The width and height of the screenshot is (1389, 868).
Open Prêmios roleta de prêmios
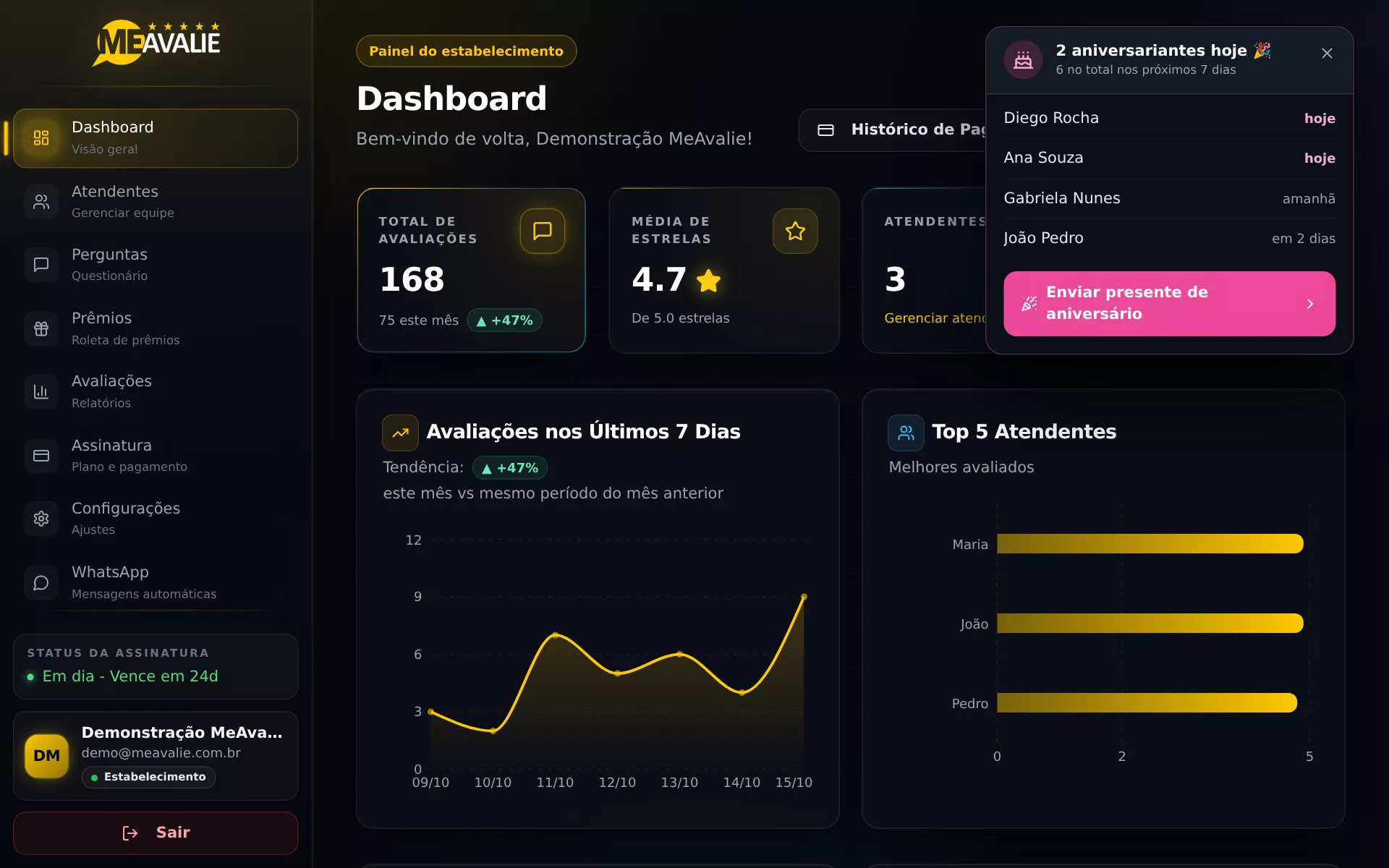point(156,328)
